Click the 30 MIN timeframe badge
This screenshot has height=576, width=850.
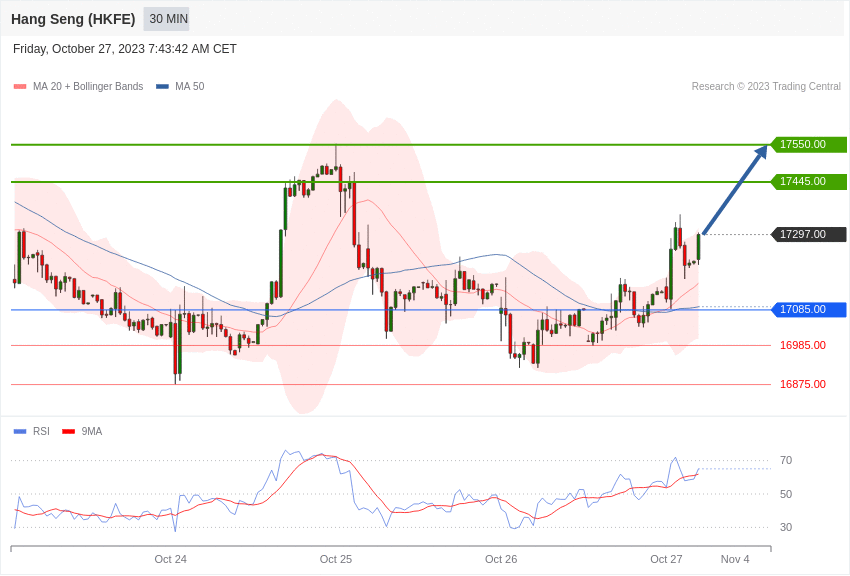point(166,19)
